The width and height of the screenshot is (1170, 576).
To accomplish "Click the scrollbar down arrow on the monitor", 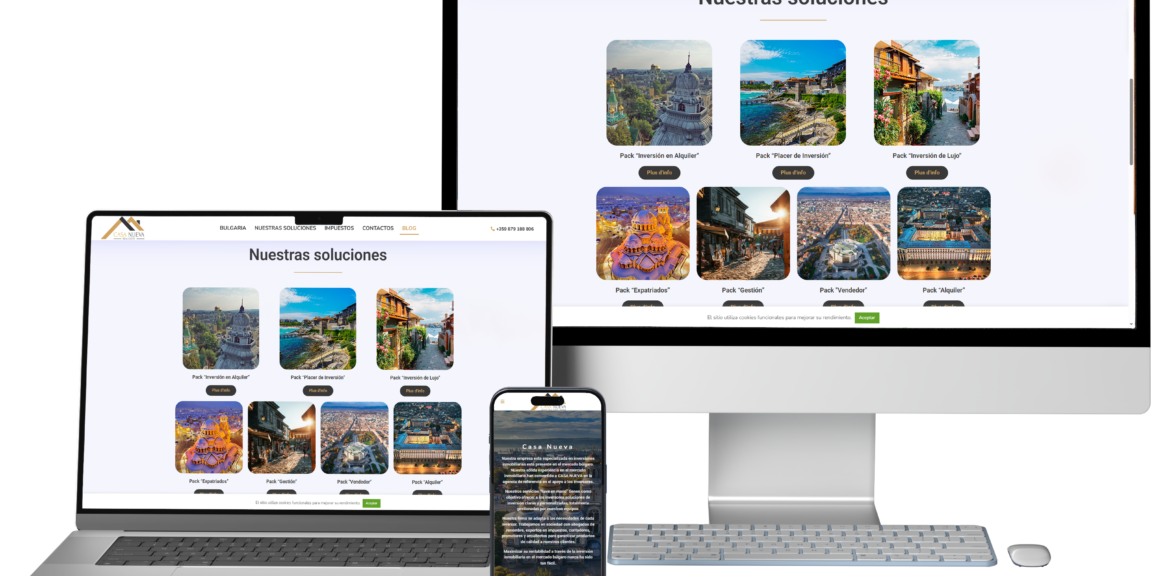I will [x=1132, y=325].
